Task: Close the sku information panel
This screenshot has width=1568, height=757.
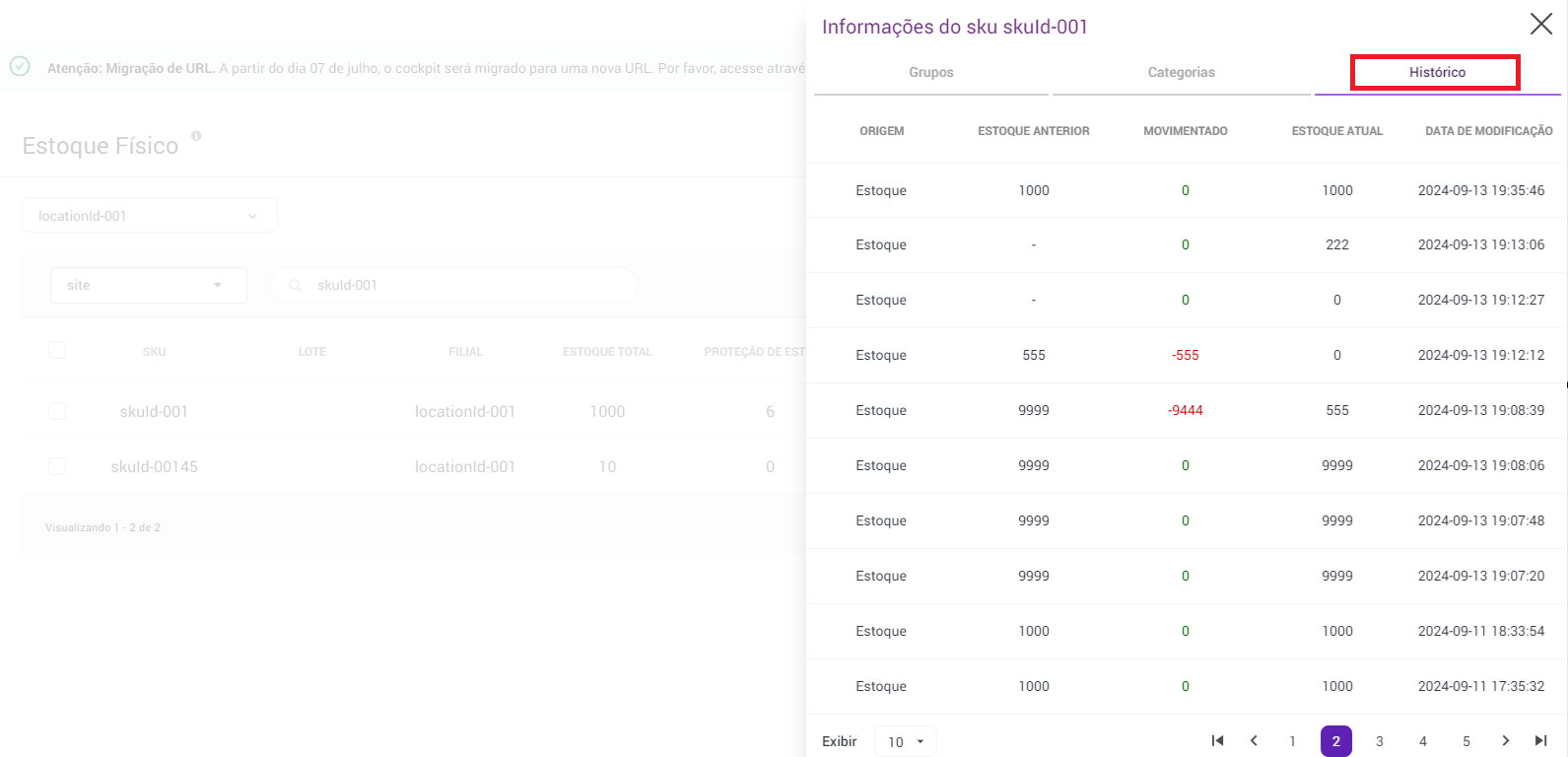Action: pos(1540,24)
